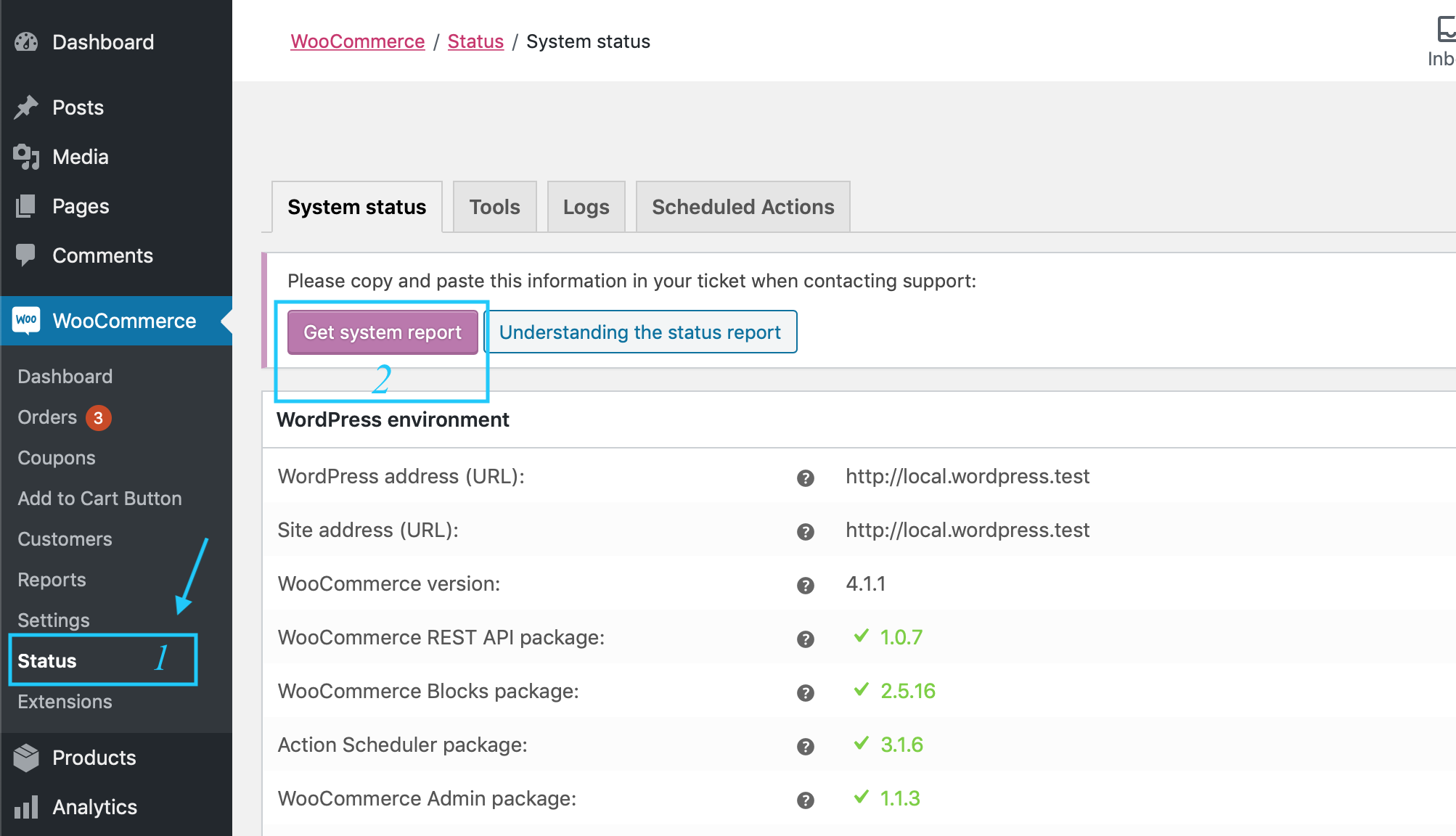The image size is (1456, 836).
Task: Open the Status submenu item
Action: click(x=47, y=661)
